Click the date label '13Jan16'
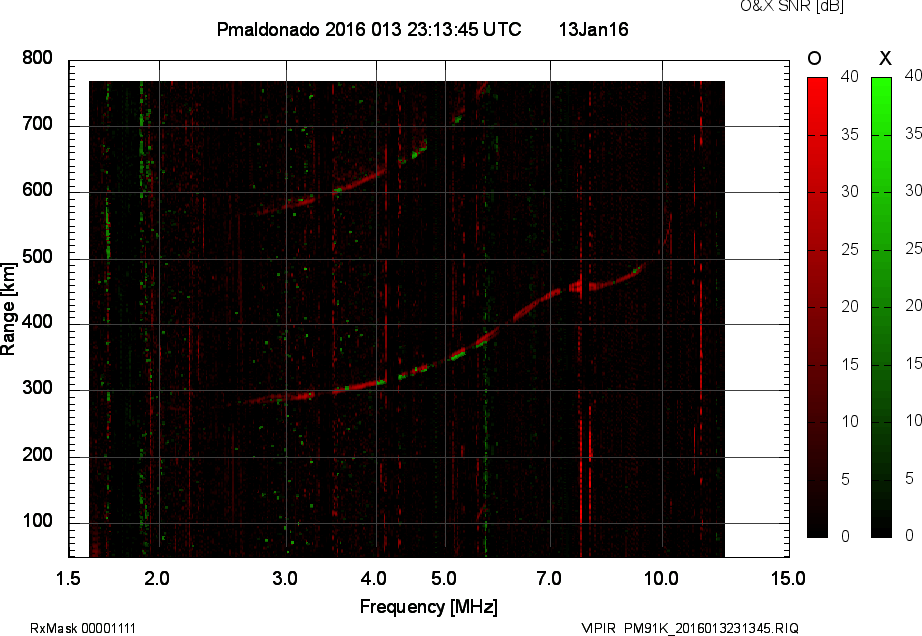This screenshot has height=636, width=922. point(593,29)
